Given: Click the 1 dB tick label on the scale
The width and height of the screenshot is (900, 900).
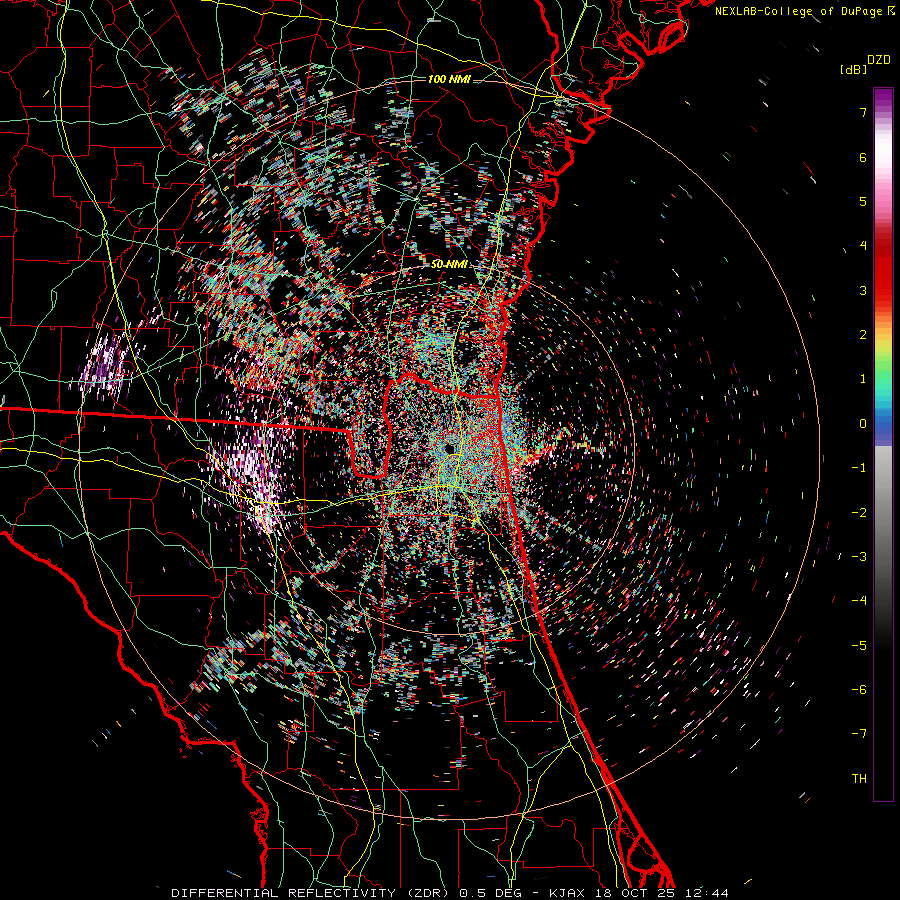Looking at the screenshot, I should 863,379.
